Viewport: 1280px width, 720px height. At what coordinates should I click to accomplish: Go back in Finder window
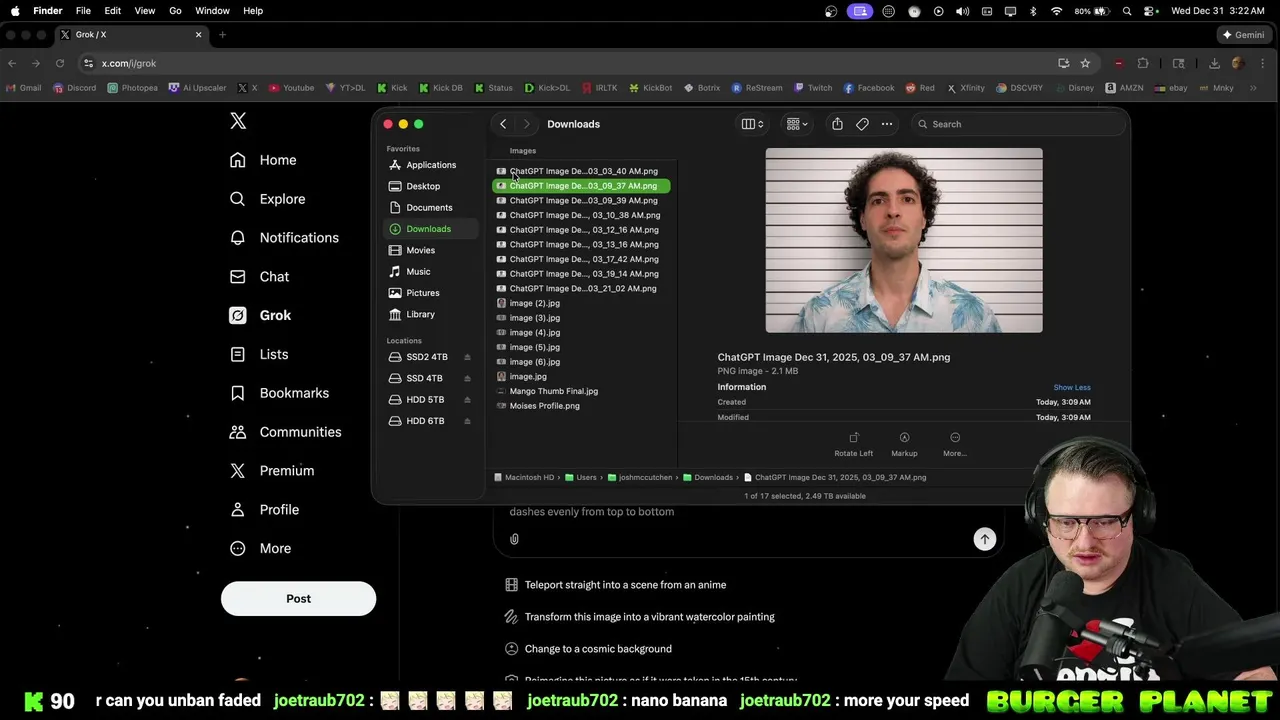(x=503, y=124)
